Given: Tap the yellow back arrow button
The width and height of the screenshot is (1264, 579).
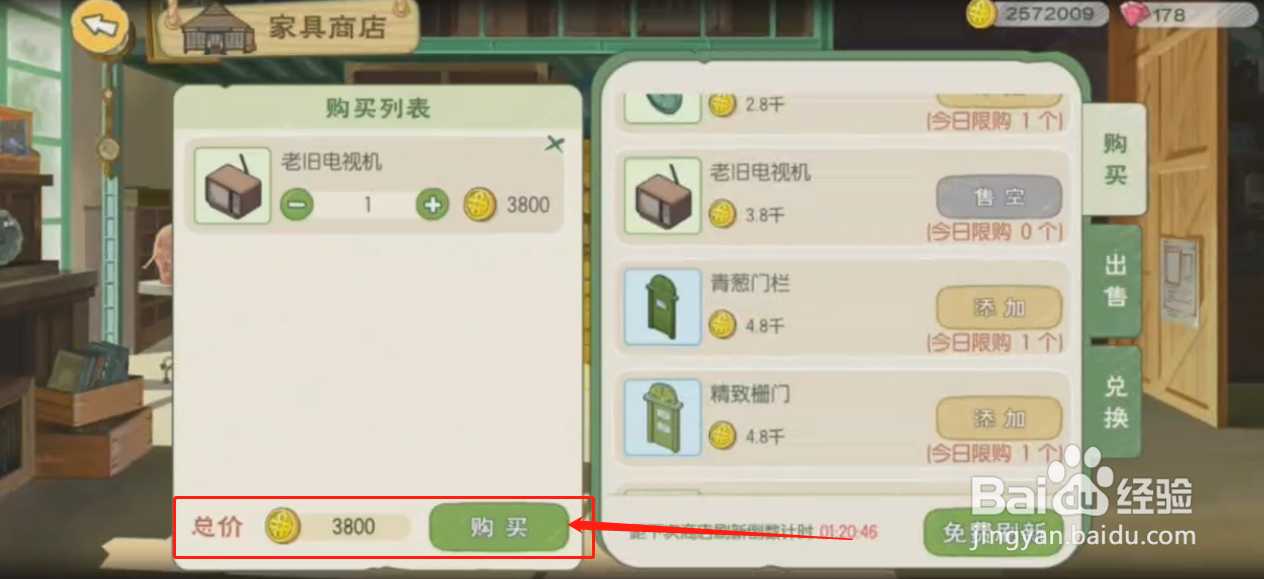Looking at the screenshot, I should (102, 27).
